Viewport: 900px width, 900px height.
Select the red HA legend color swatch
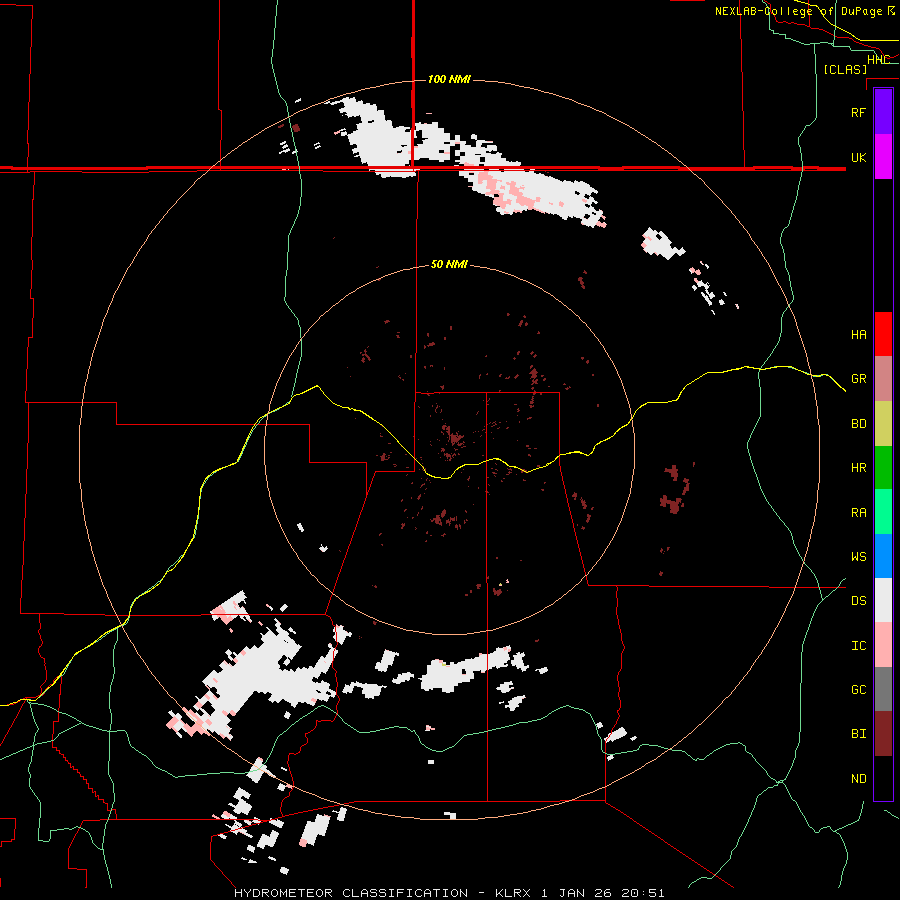point(883,334)
